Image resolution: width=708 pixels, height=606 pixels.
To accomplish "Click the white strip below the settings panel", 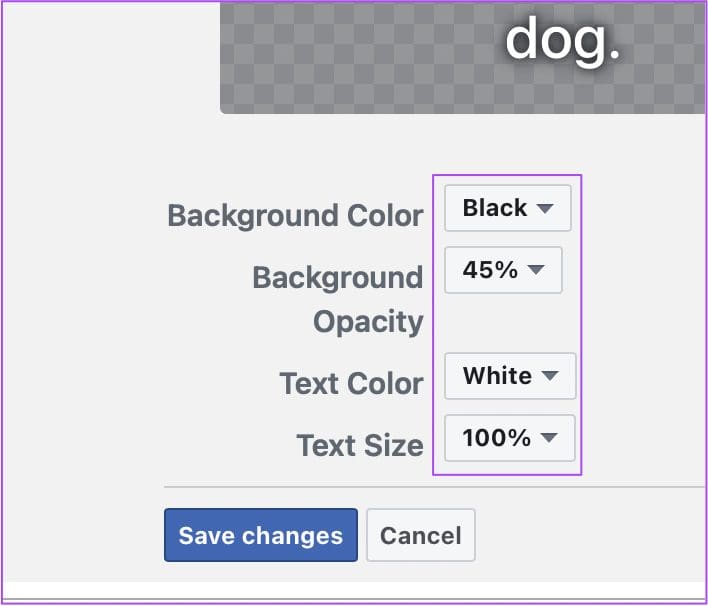I will point(354,590).
